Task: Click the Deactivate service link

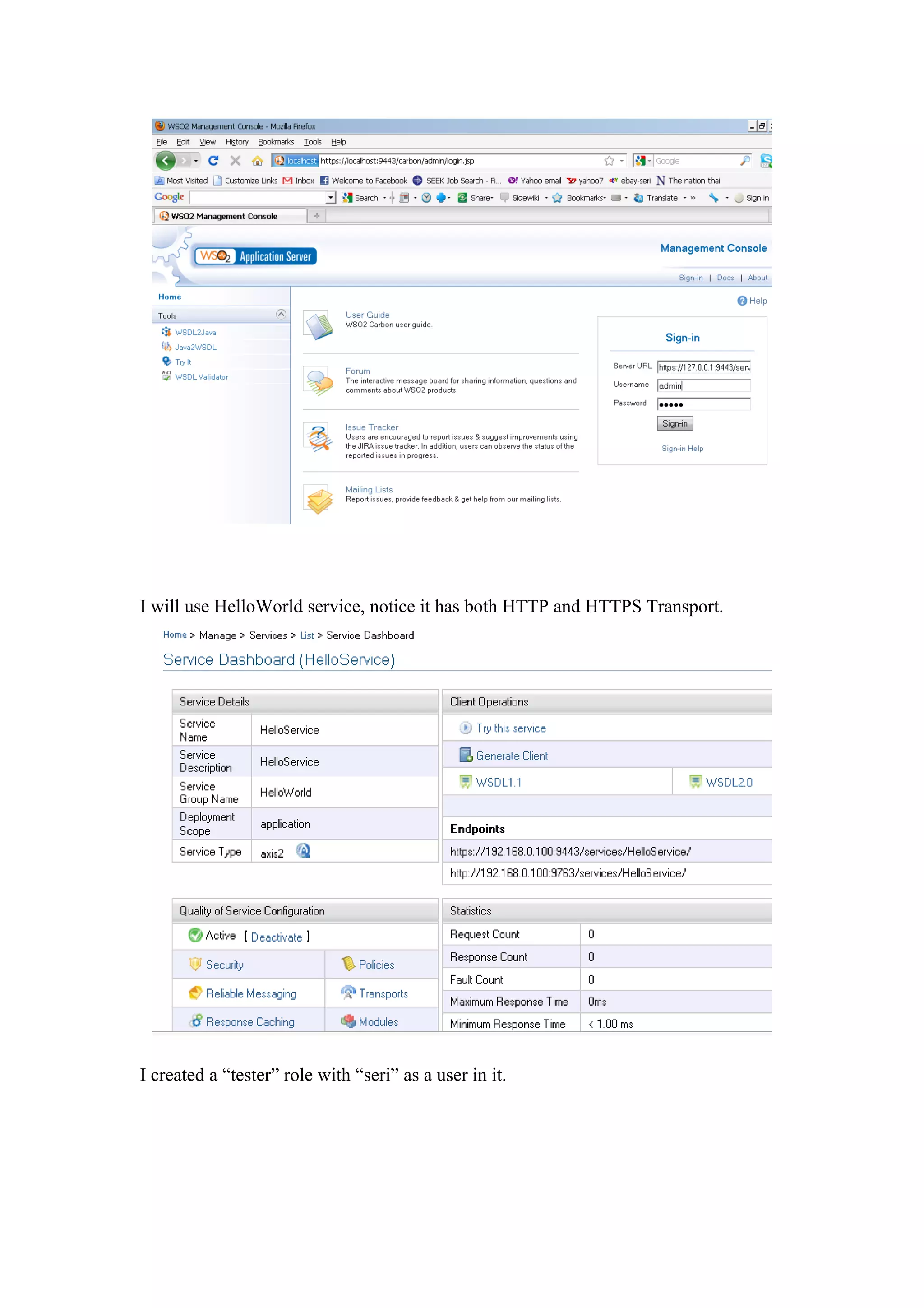Action: coord(277,937)
